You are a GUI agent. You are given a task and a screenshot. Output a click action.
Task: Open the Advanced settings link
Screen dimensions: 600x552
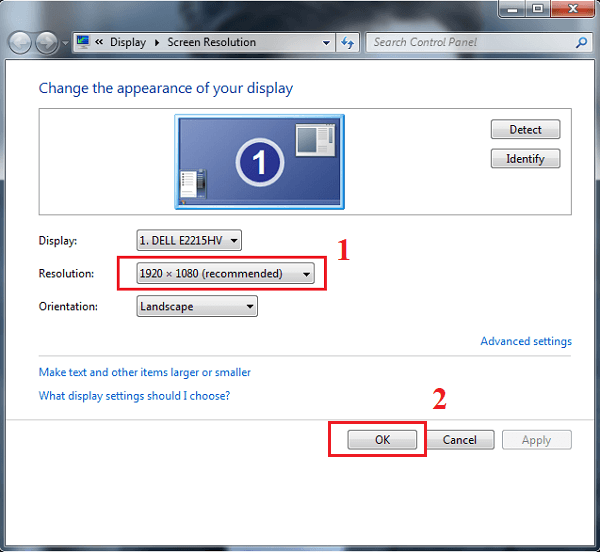pos(525,341)
